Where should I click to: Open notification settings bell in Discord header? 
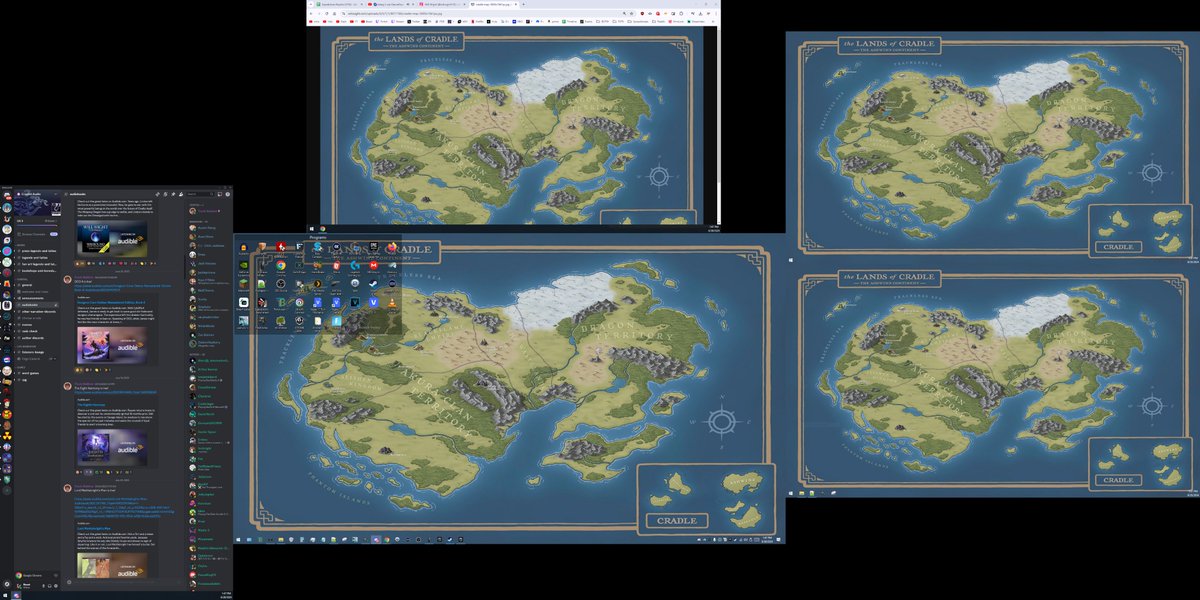click(x=165, y=194)
